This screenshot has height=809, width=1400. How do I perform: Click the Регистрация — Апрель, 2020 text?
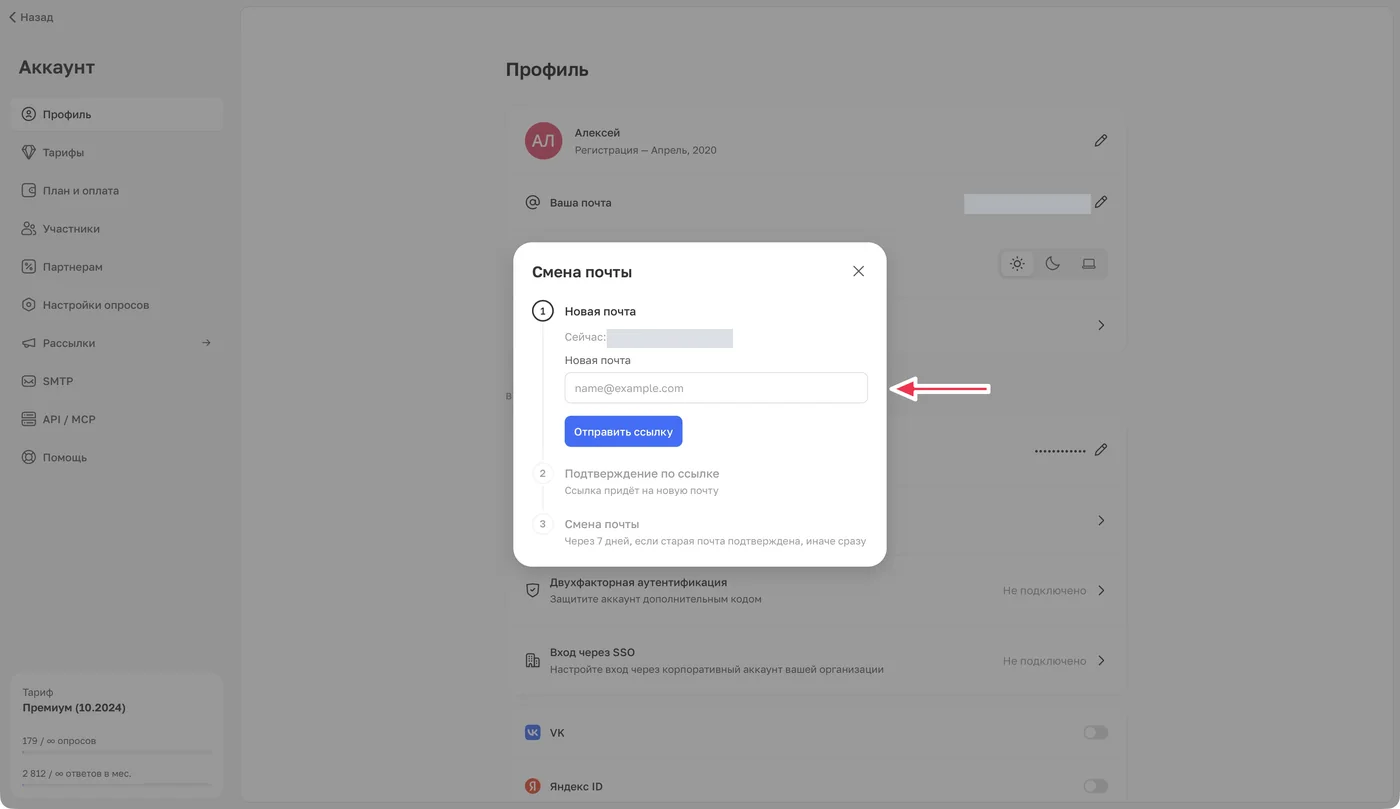click(x=646, y=150)
